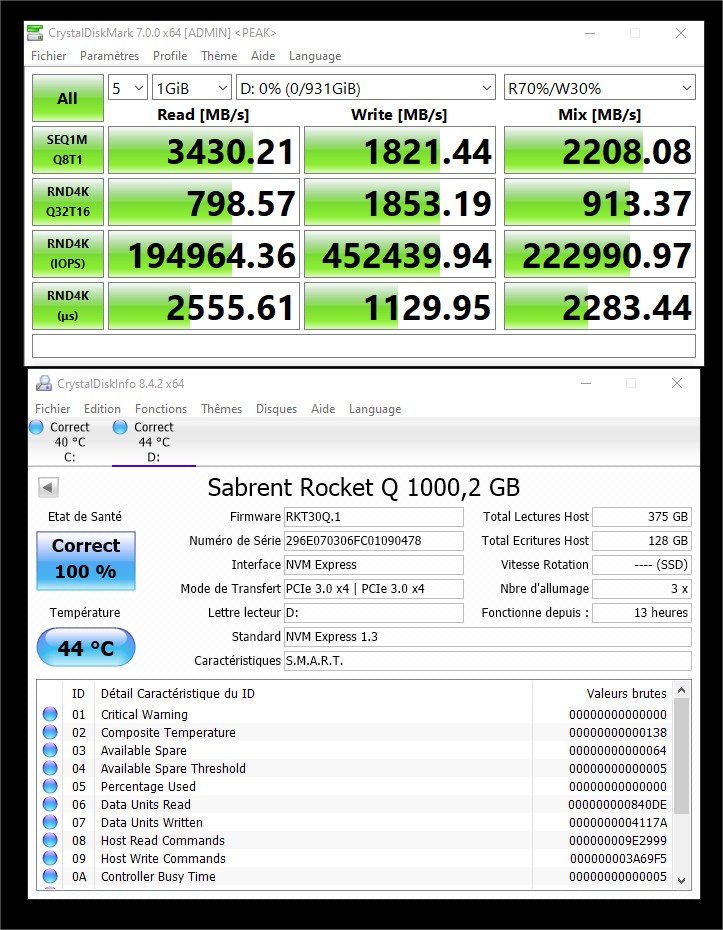
Task: Open Paramètres menu in CrystalDiskMark
Action: (109, 56)
